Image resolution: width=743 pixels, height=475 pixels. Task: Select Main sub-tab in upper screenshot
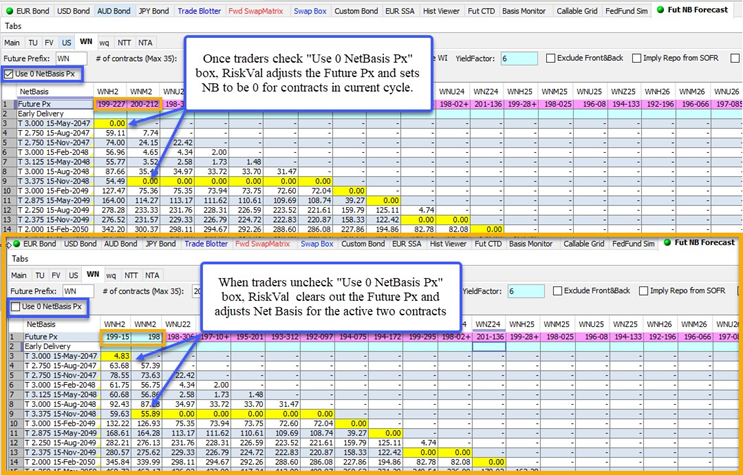click(12, 43)
